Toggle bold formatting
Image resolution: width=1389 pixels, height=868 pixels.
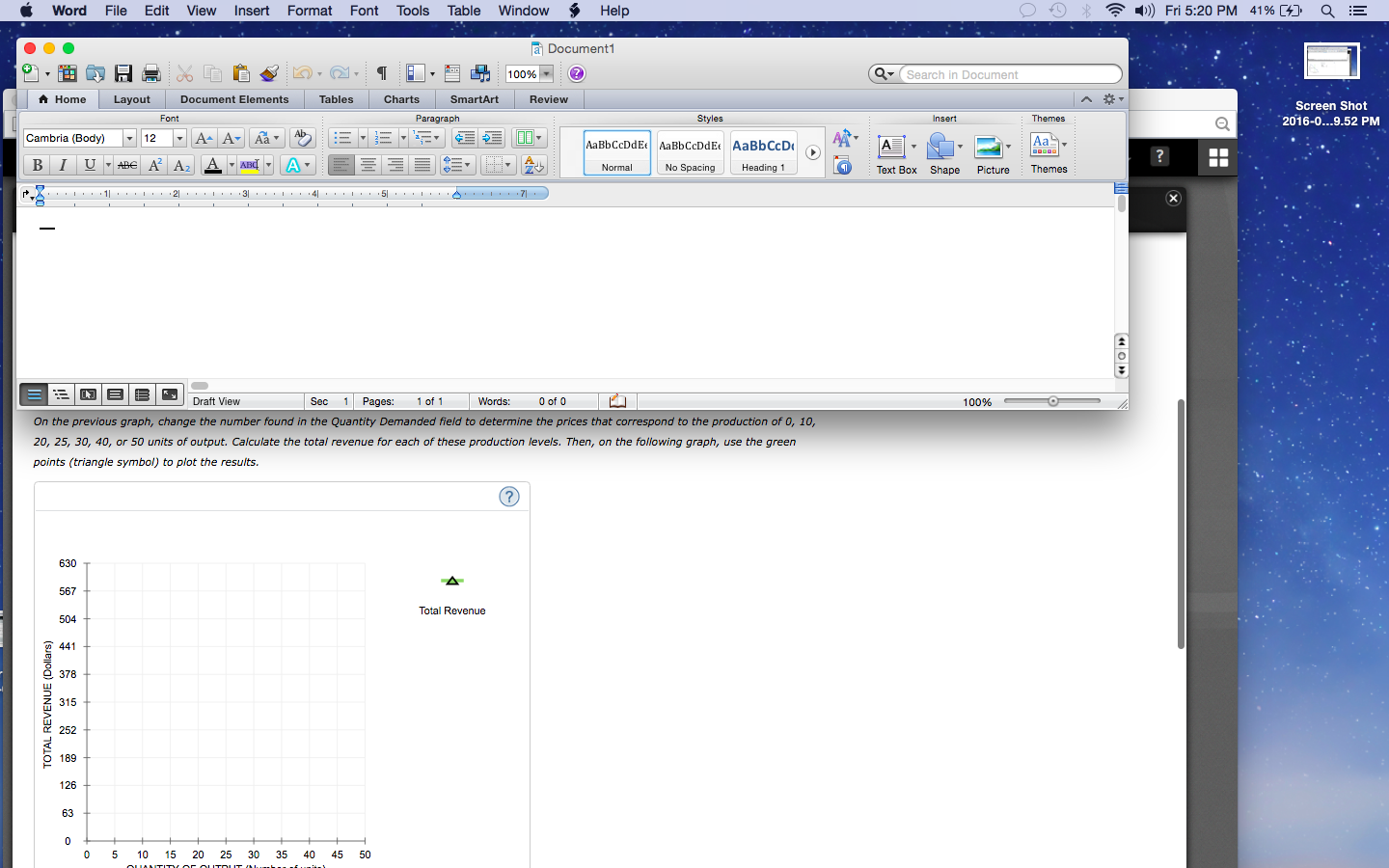point(37,165)
